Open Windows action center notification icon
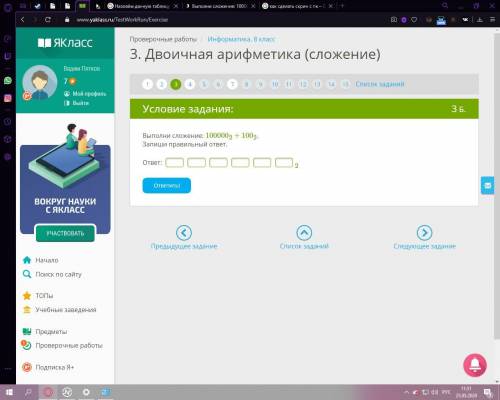Viewport: 500px width, 400px height. (x=488, y=392)
